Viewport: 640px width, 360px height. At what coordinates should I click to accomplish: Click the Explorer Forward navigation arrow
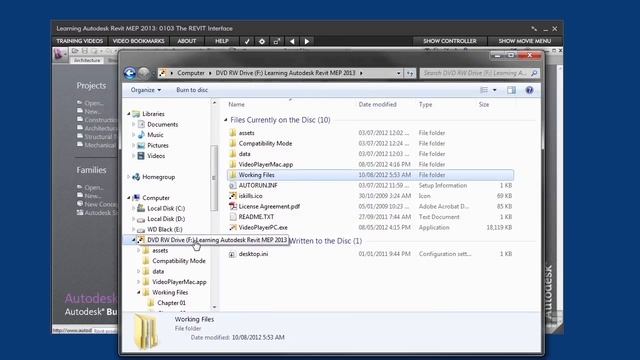coord(143,73)
